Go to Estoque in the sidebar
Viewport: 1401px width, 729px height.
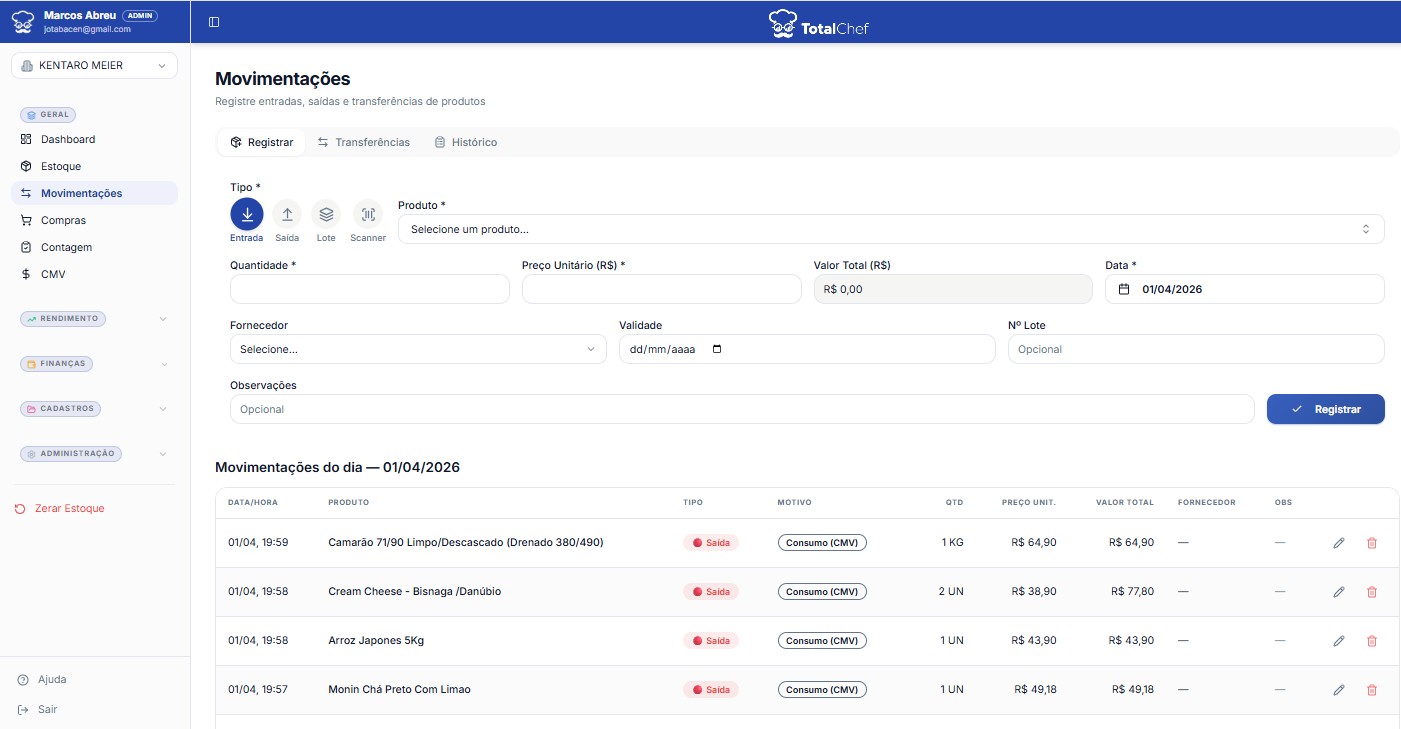[61, 166]
